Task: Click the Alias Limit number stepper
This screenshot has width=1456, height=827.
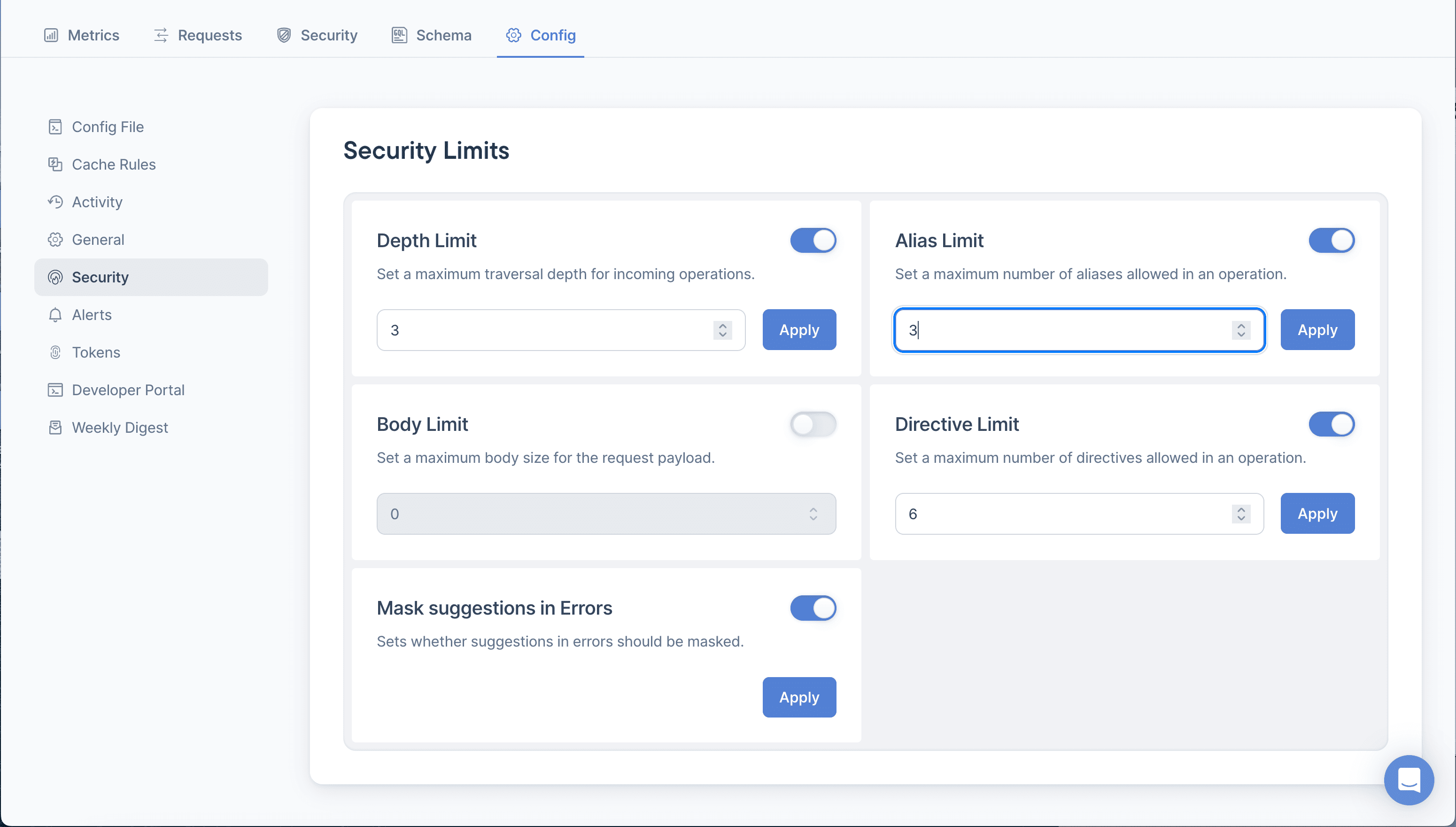Action: 1241,330
